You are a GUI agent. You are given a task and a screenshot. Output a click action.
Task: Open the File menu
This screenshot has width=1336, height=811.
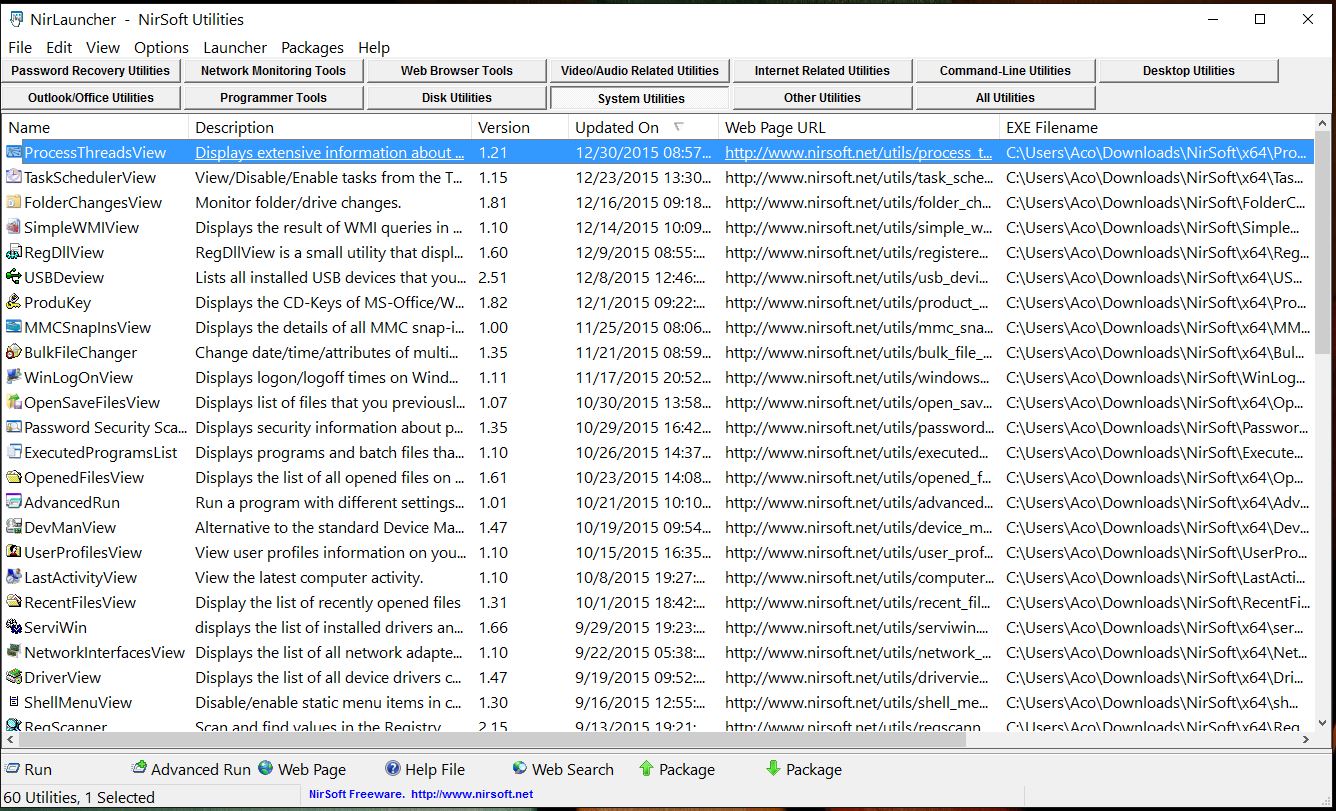pos(20,47)
